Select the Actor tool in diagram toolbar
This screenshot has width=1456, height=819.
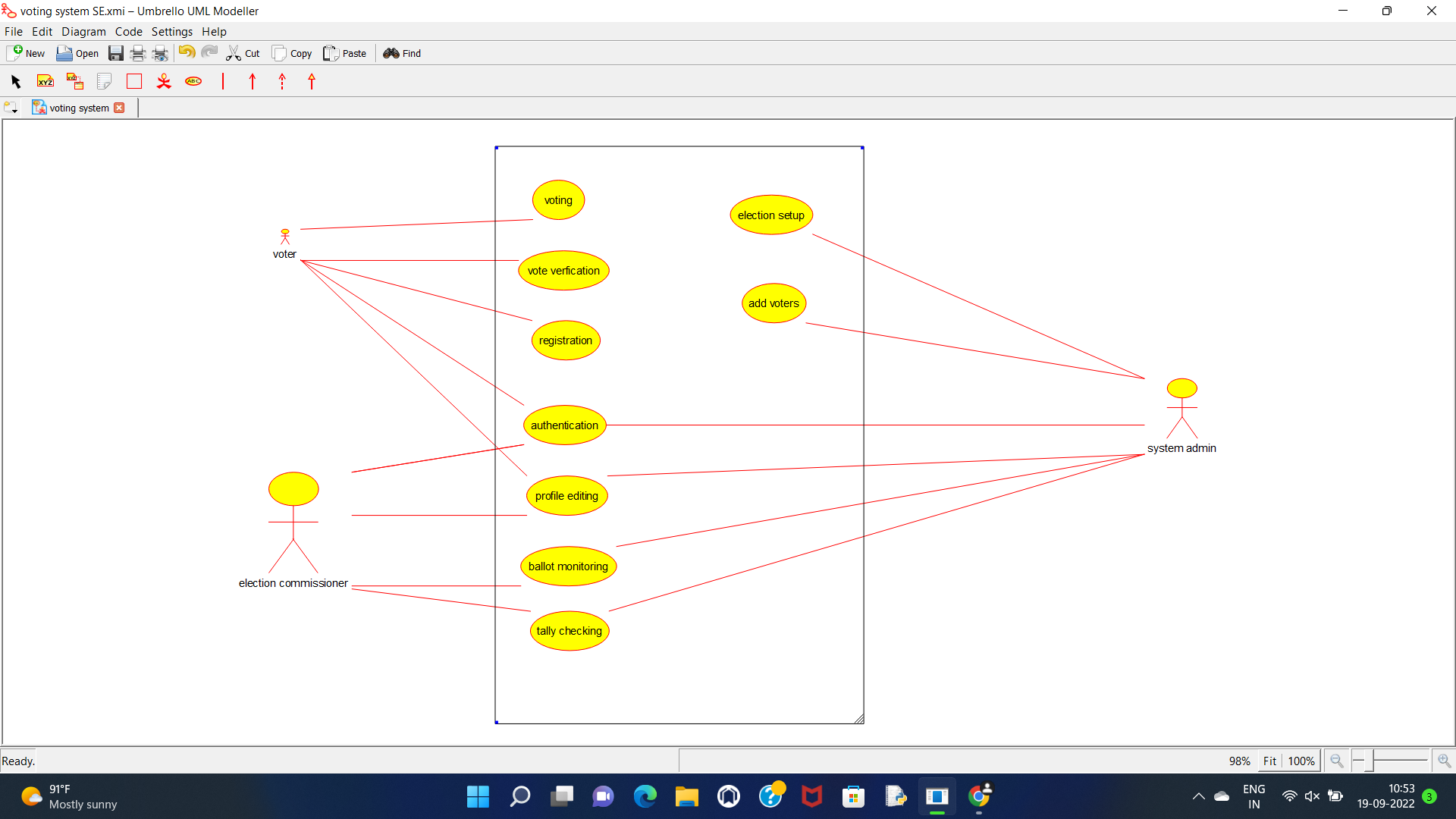pyautogui.click(x=164, y=81)
